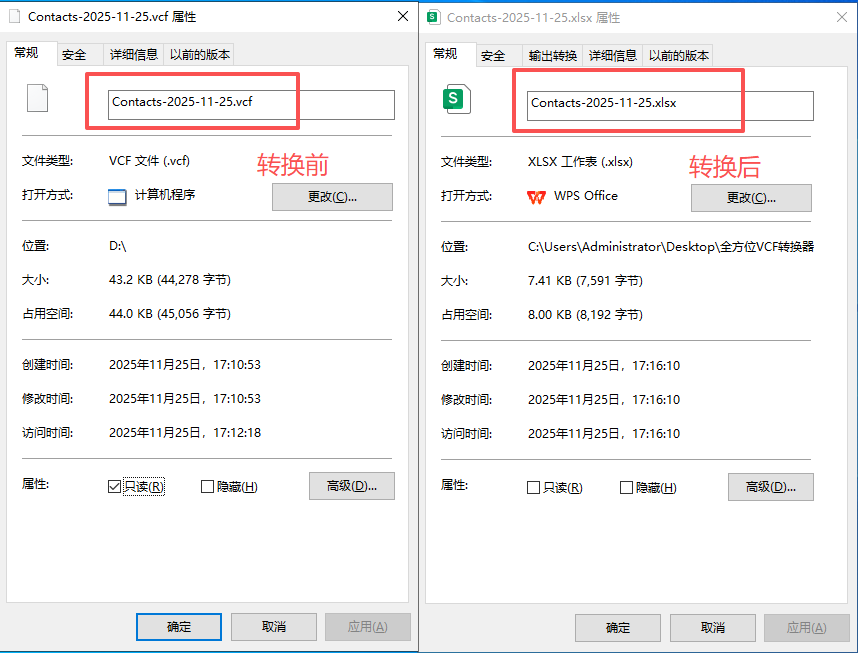Click the green XLSX spreadsheet file icon

click(457, 98)
